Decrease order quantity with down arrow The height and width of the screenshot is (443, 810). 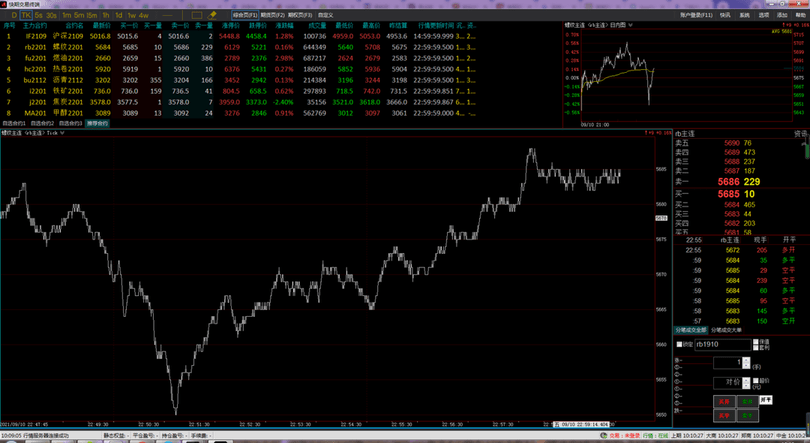(x=746, y=366)
